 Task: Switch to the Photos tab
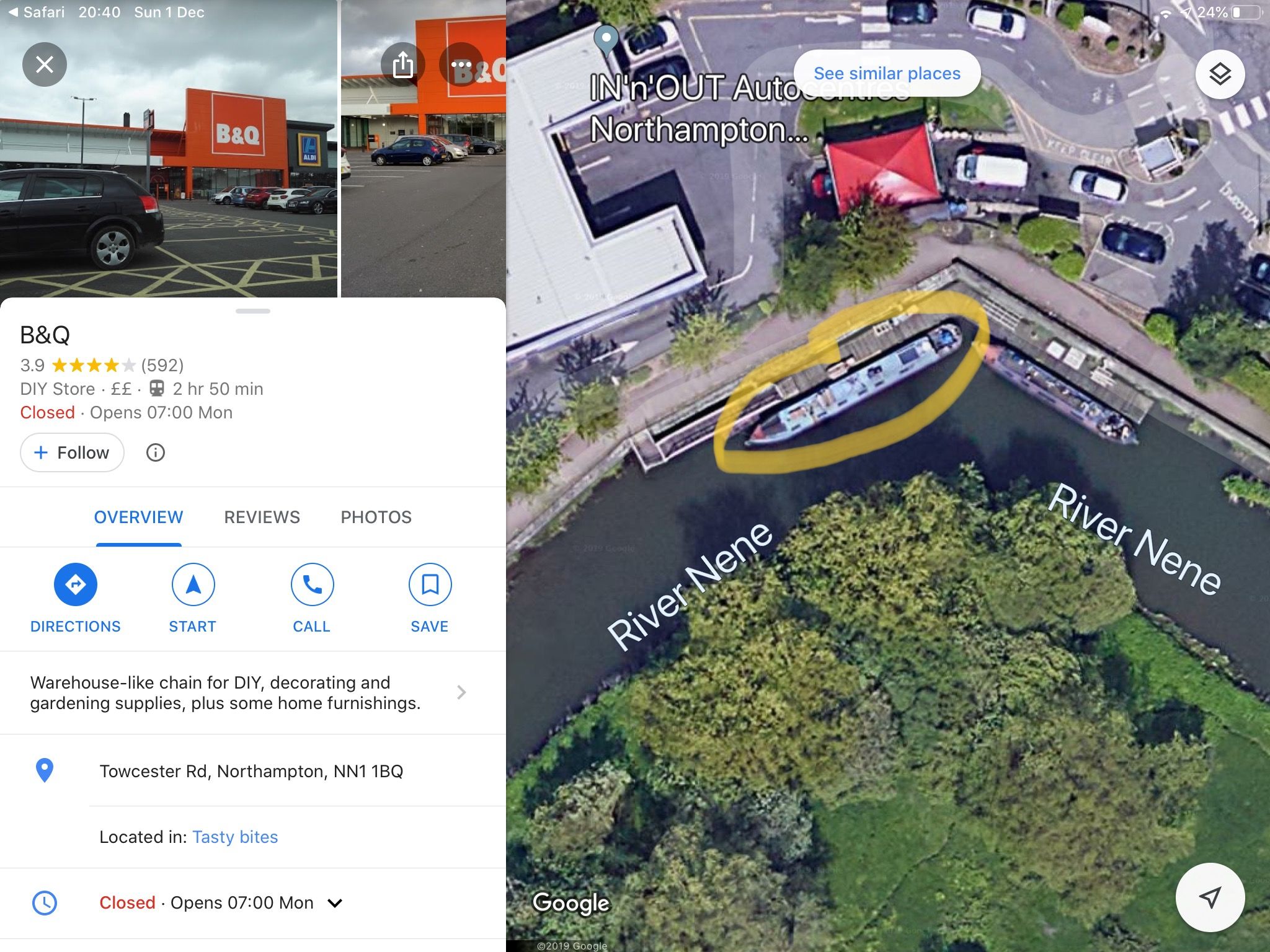click(376, 517)
